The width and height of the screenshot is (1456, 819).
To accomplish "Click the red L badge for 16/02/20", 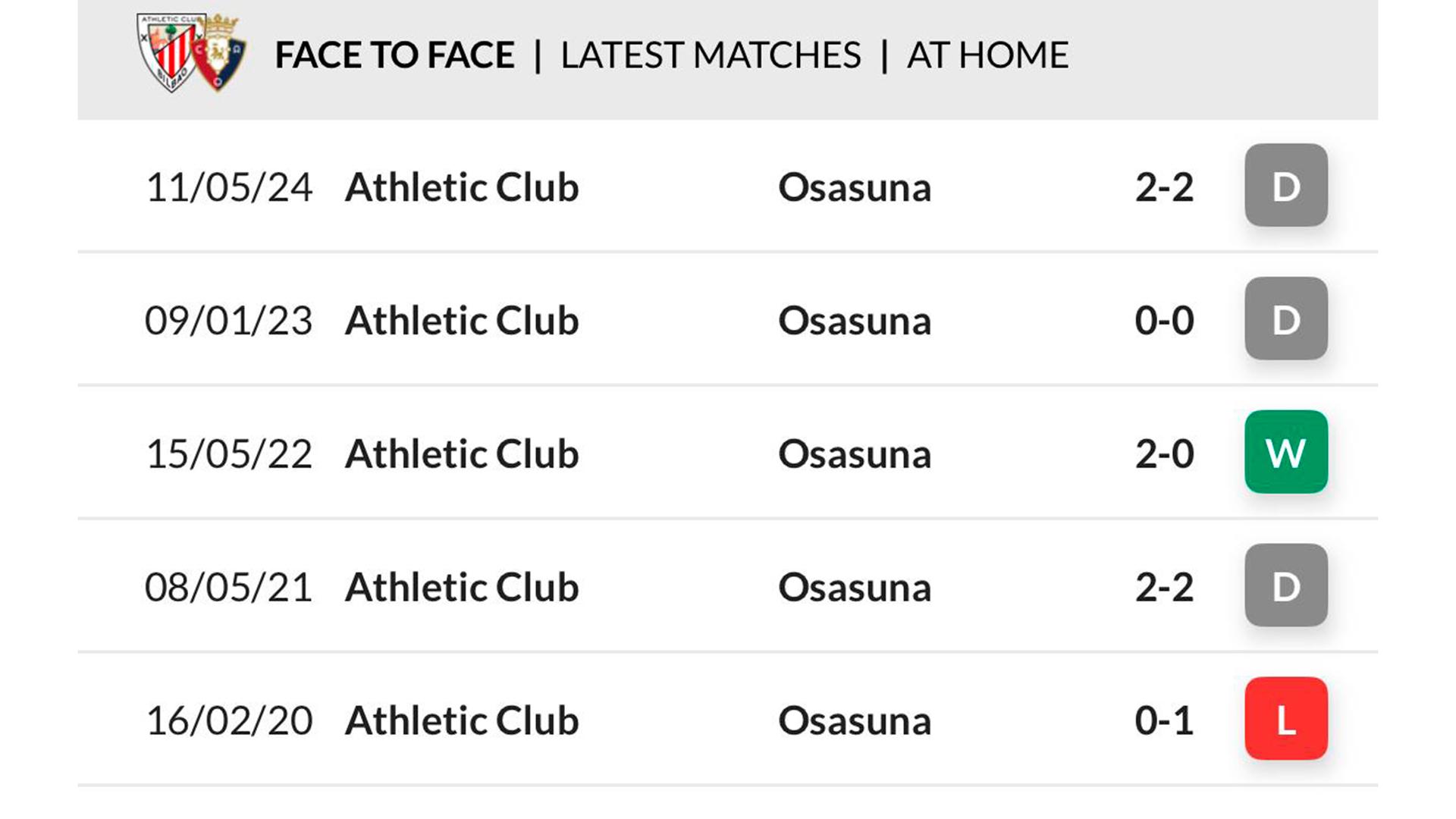I will click(x=1286, y=719).
